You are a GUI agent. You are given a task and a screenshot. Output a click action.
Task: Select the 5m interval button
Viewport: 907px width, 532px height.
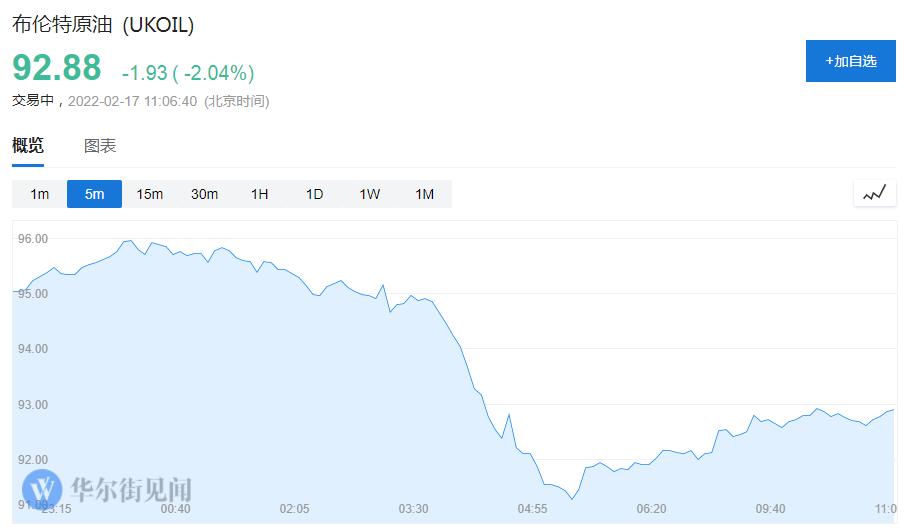coord(94,194)
